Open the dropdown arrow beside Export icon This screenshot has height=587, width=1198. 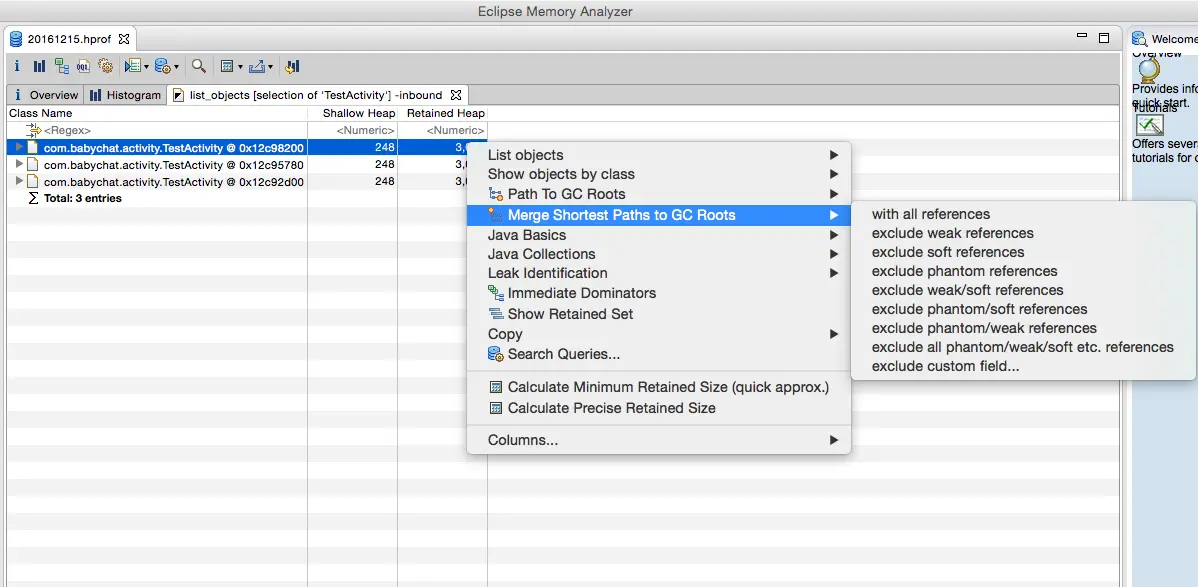[270, 67]
